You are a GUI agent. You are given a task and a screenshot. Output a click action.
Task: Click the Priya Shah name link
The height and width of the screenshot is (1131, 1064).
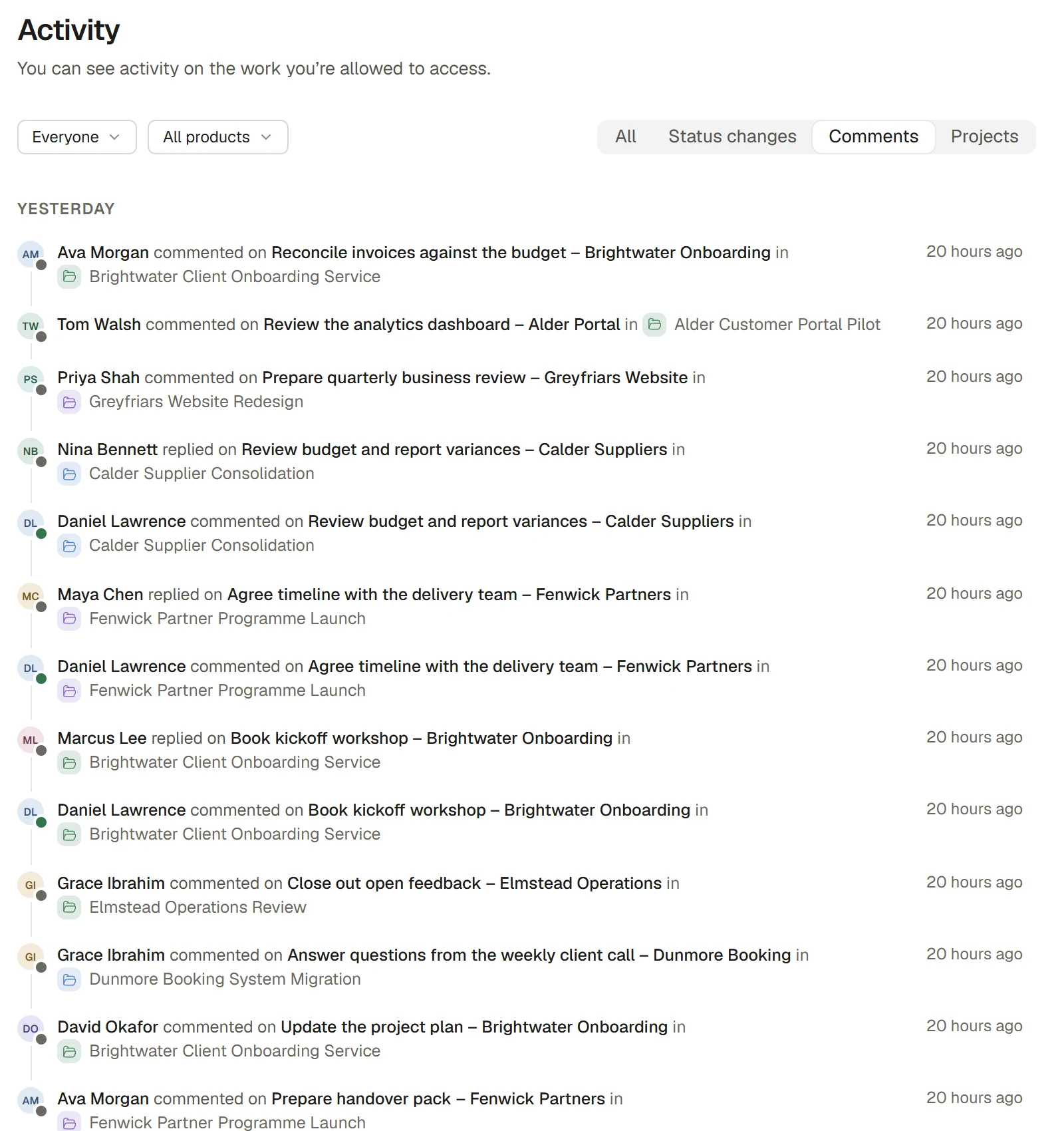(x=98, y=378)
